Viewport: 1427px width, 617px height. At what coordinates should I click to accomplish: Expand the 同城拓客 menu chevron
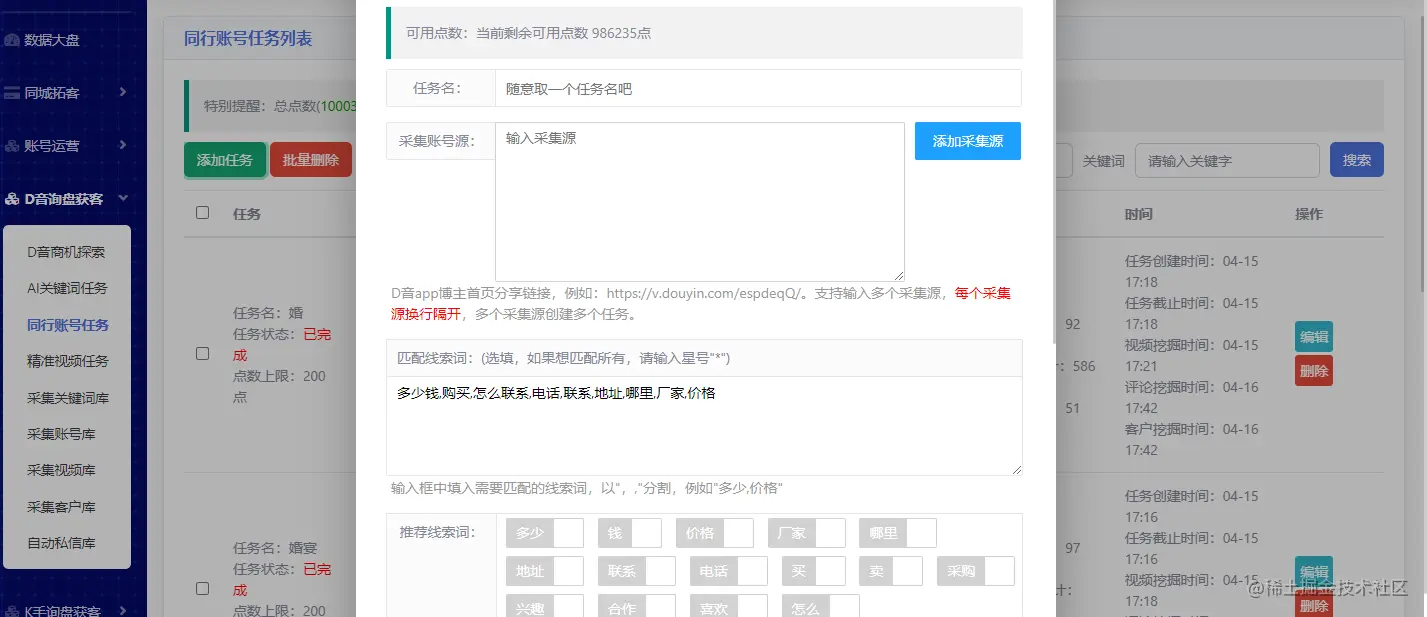(123, 92)
